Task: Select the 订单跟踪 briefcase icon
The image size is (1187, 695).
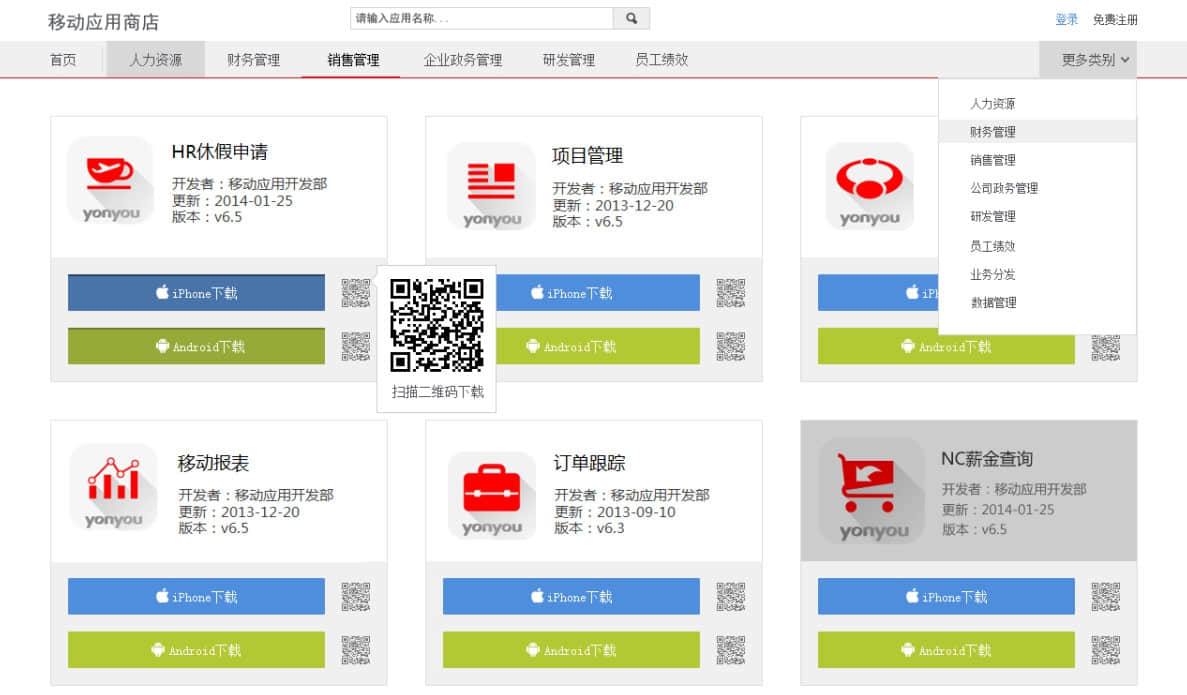Action: tap(491, 495)
